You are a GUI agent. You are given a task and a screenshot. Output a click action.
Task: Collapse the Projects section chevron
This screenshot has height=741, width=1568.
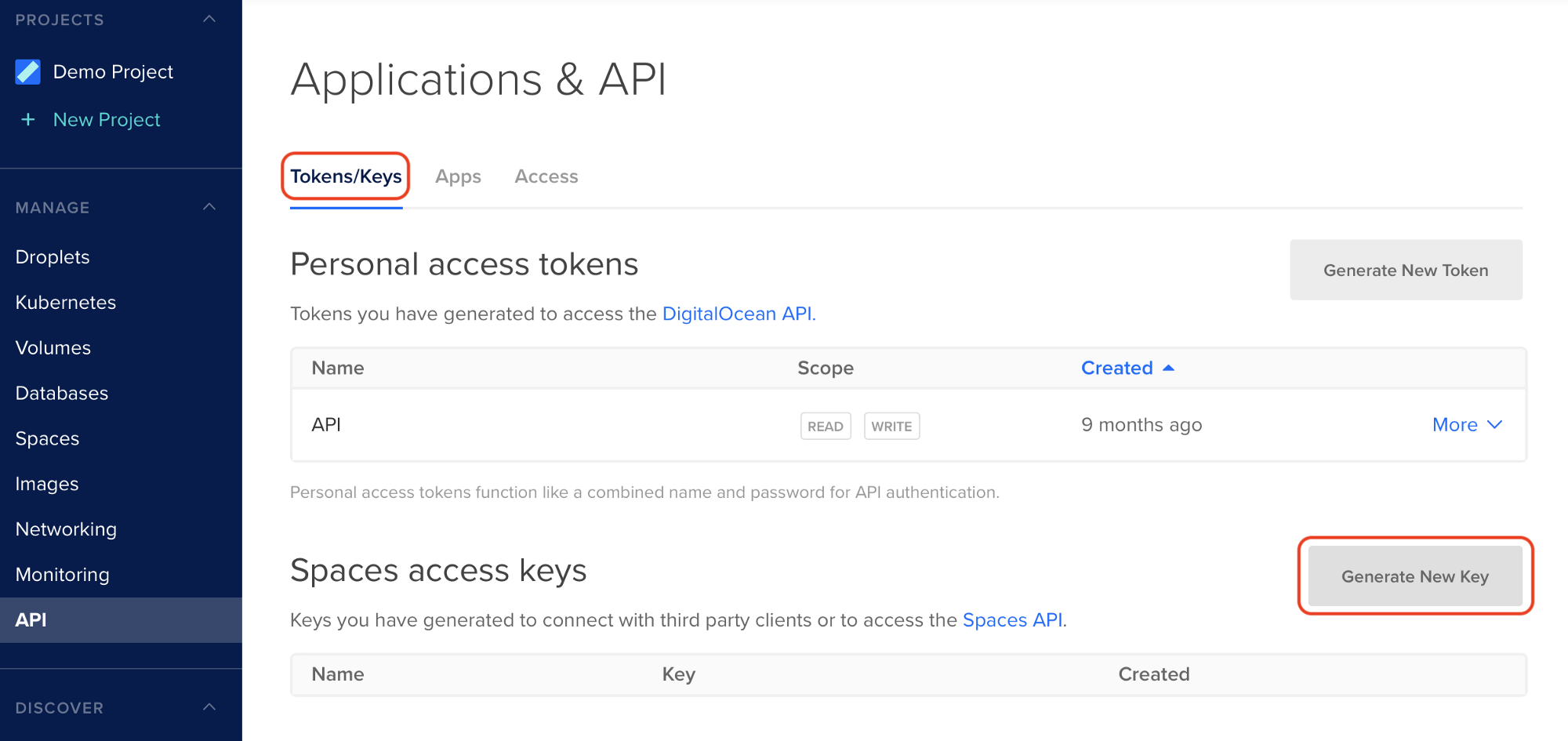[209, 19]
